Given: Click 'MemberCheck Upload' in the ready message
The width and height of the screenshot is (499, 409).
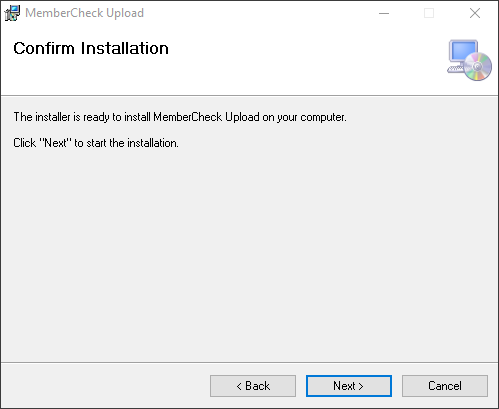Looking at the screenshot, I should pyautogui.click(x=206, y=117).
